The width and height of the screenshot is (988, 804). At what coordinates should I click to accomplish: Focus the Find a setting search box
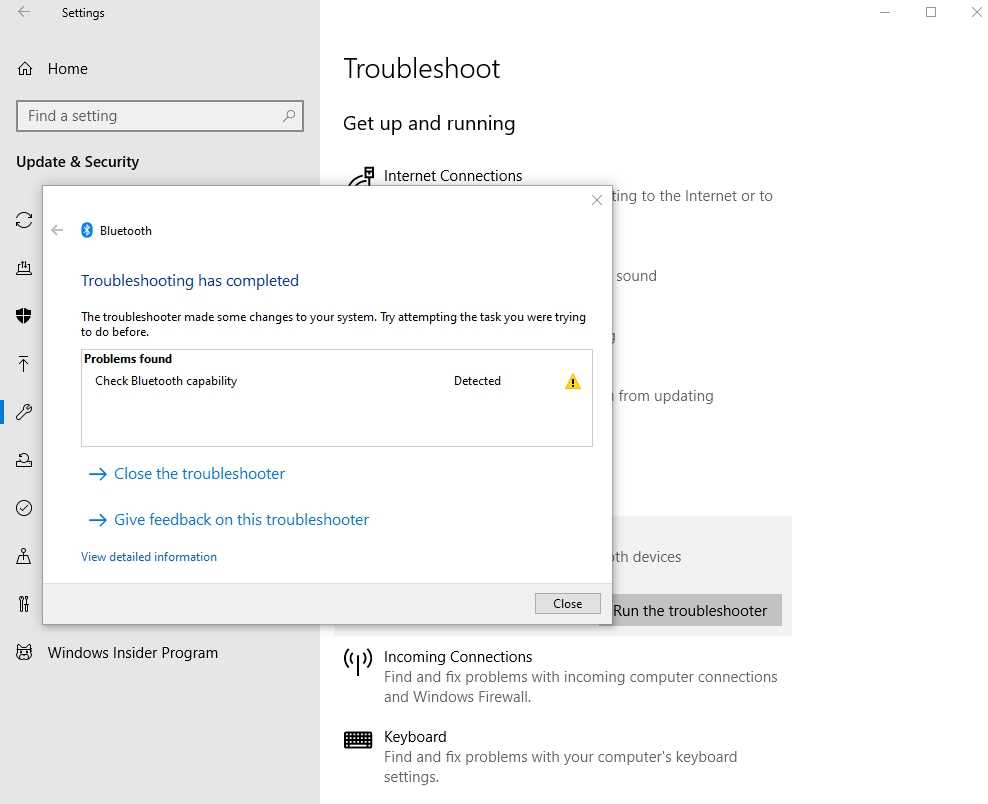[x=160, y=116]
